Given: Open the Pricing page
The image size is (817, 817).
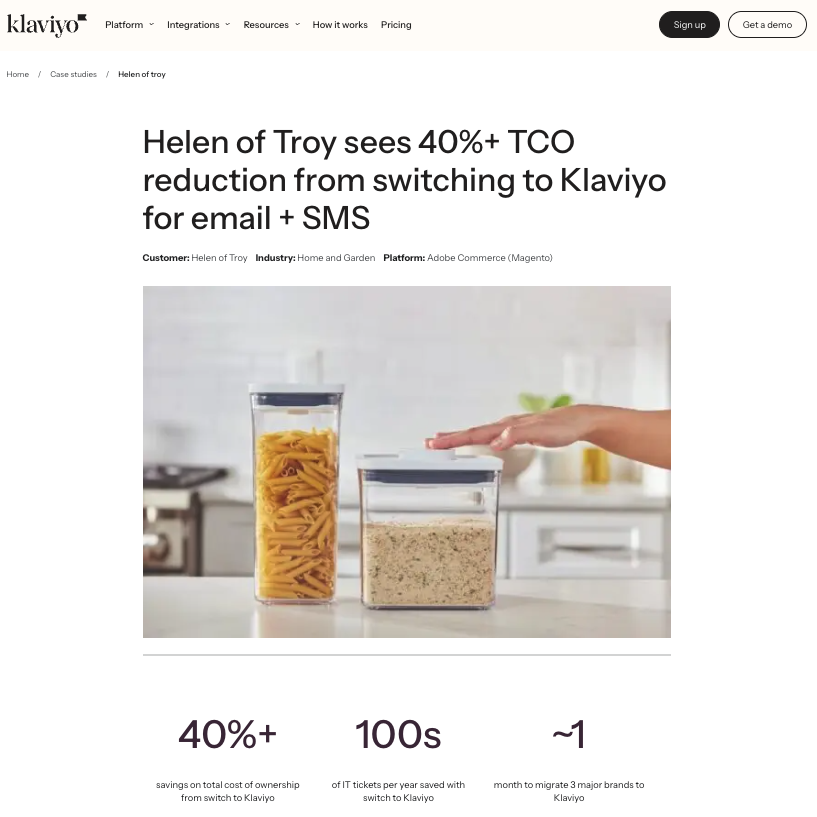Looking at the screenshot, I should (396, 24).
